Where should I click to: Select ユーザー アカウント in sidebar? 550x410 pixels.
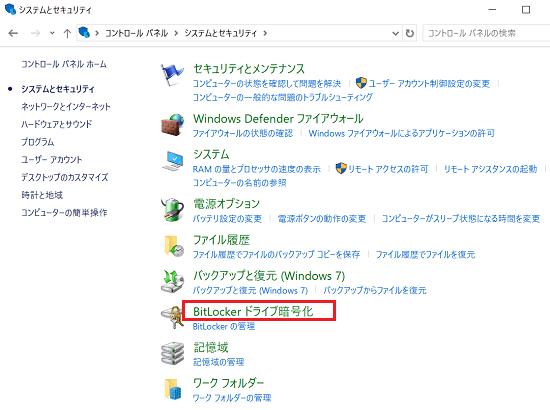[x=52, y=160]
